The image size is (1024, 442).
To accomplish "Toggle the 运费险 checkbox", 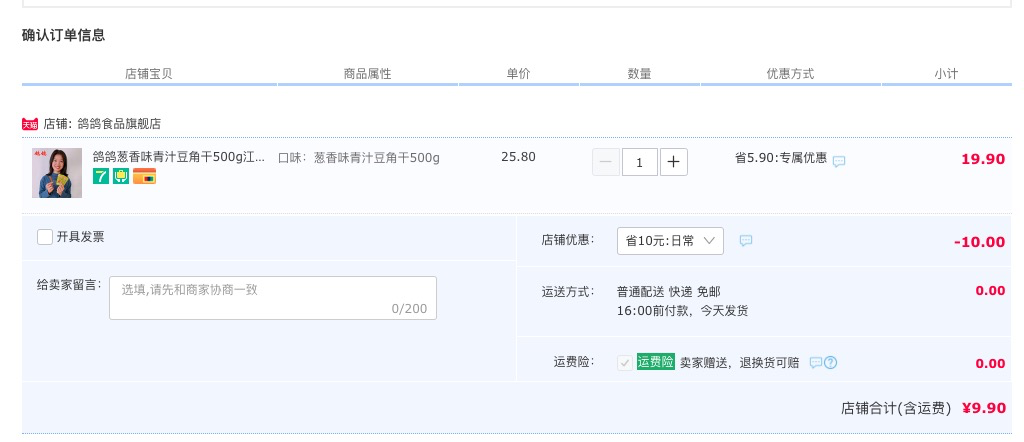I will (x=625, y=363).
